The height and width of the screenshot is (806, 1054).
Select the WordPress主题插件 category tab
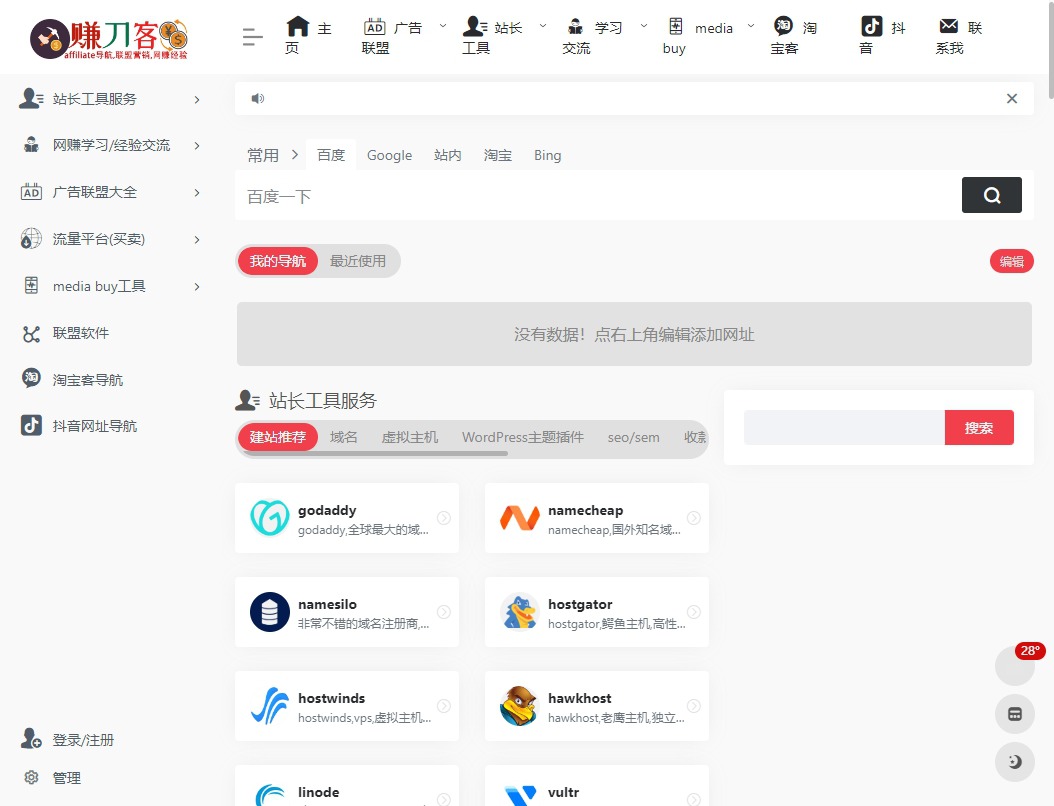pyautogui.click(x=522, y=438)
